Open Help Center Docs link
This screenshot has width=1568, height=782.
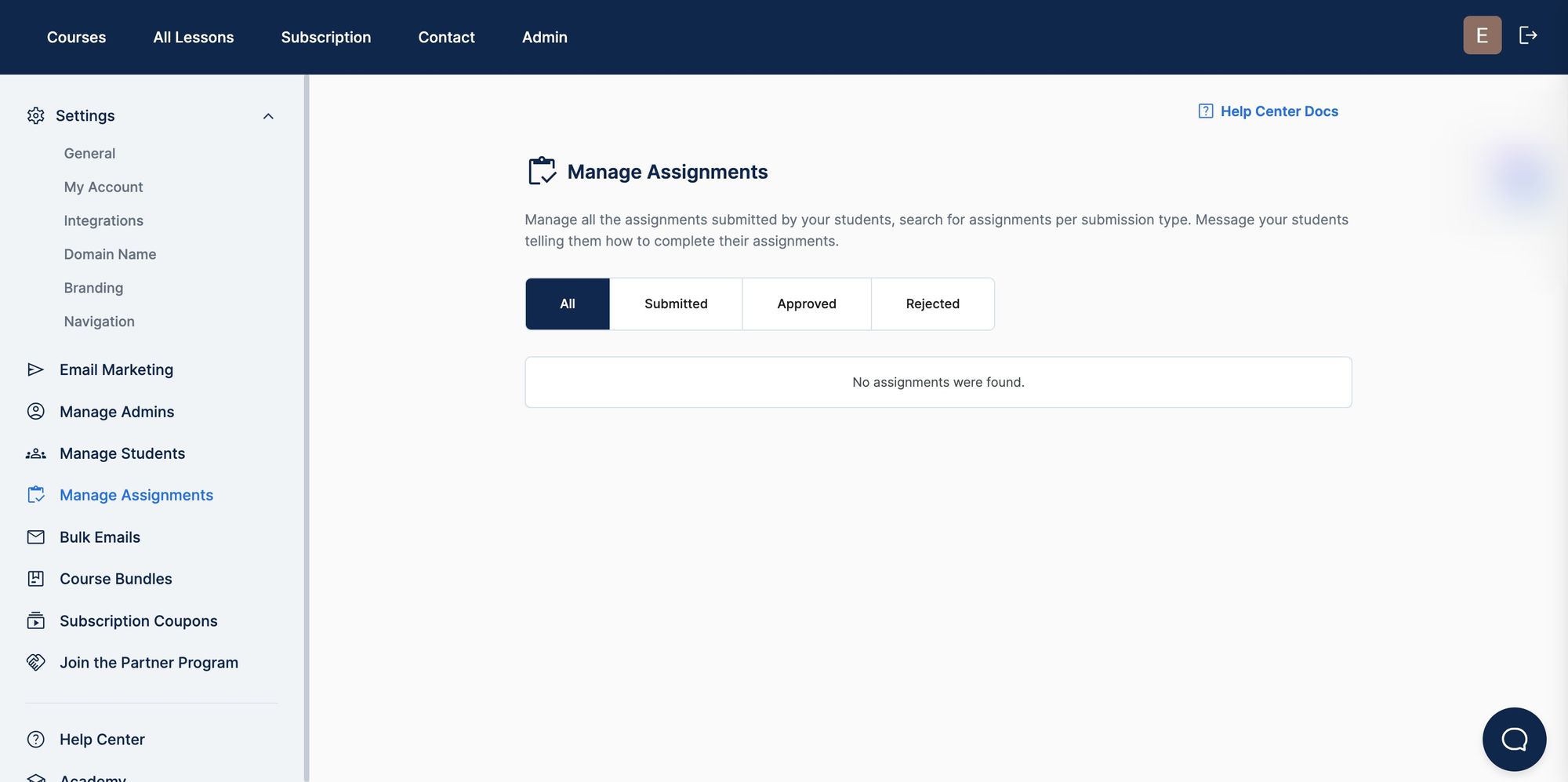(1279, 111)
